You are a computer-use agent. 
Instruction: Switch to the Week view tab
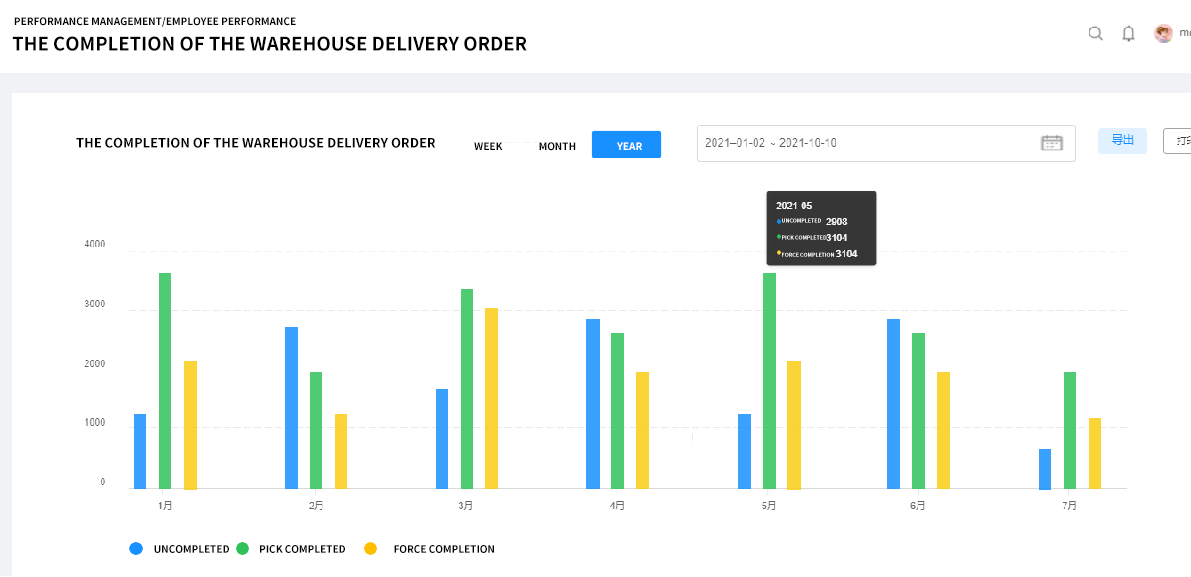(x=488, y=146)
